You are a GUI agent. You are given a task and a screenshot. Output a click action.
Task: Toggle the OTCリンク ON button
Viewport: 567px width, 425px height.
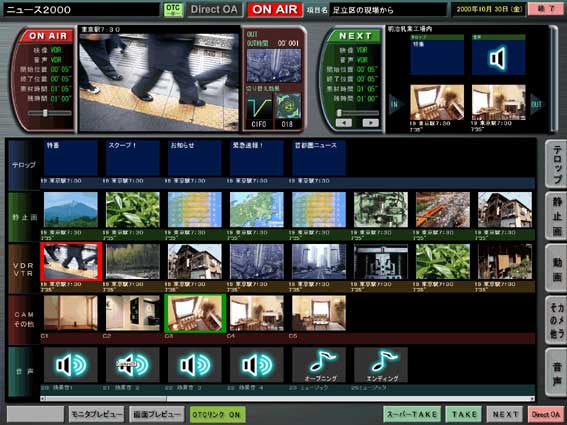[x=217, y=415]
